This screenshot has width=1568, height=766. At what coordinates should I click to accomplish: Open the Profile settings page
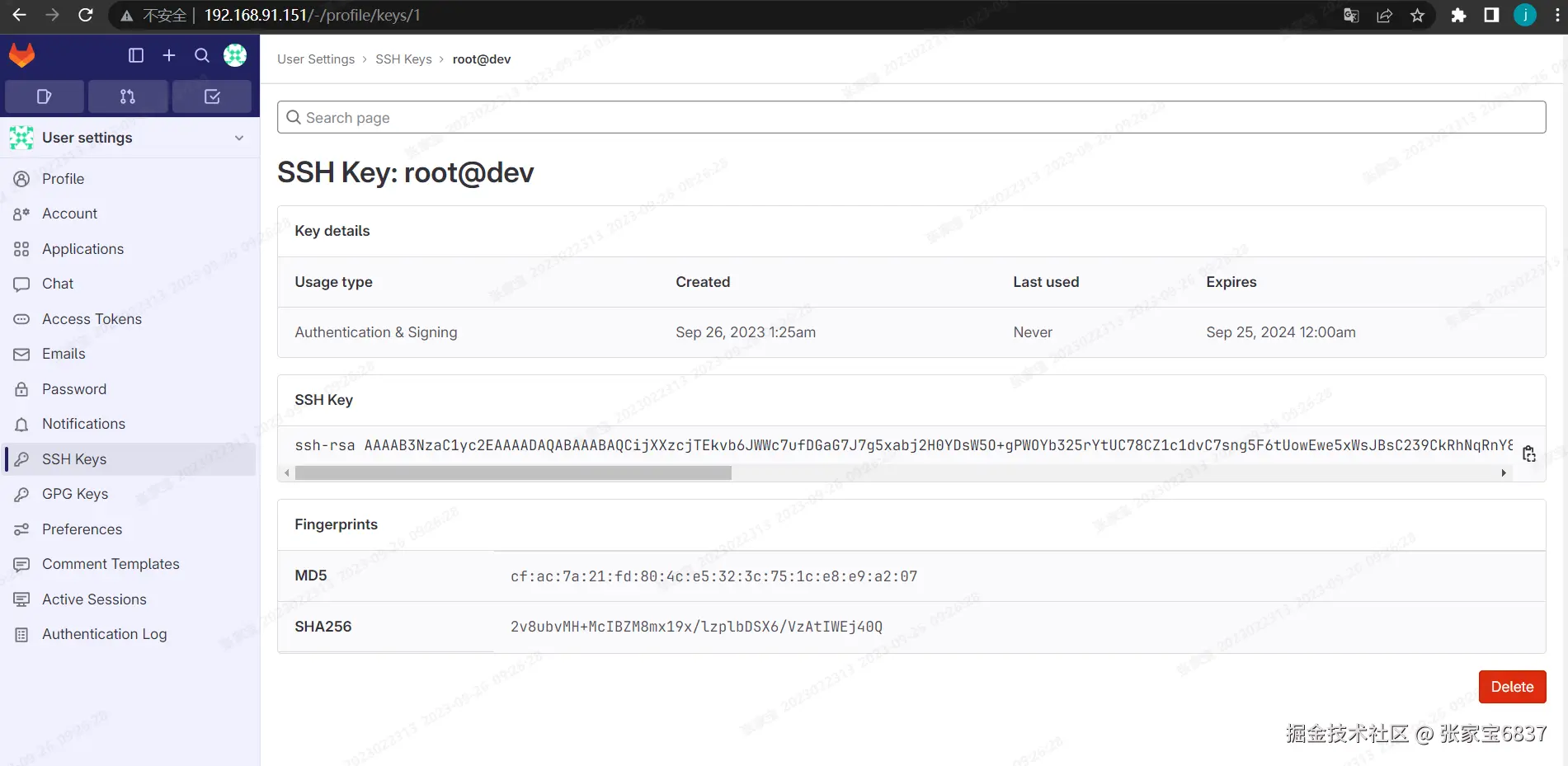click(x=130, y=179)
